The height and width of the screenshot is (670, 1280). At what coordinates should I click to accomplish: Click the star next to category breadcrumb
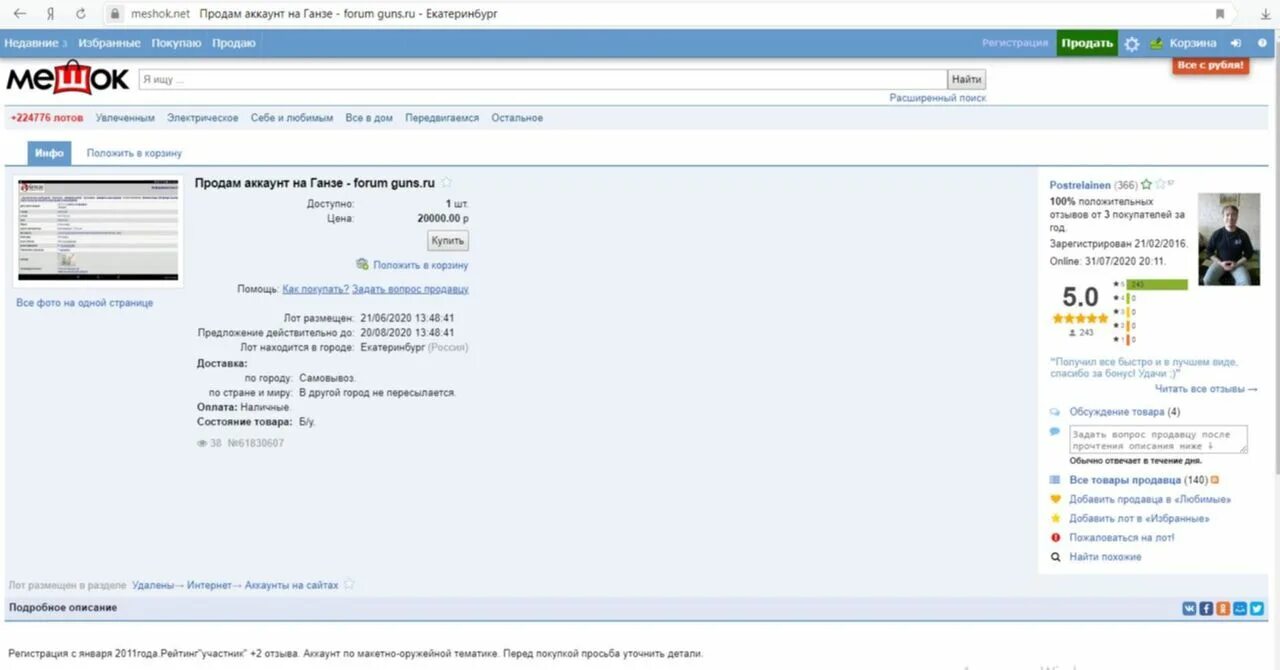click(349, 584)
